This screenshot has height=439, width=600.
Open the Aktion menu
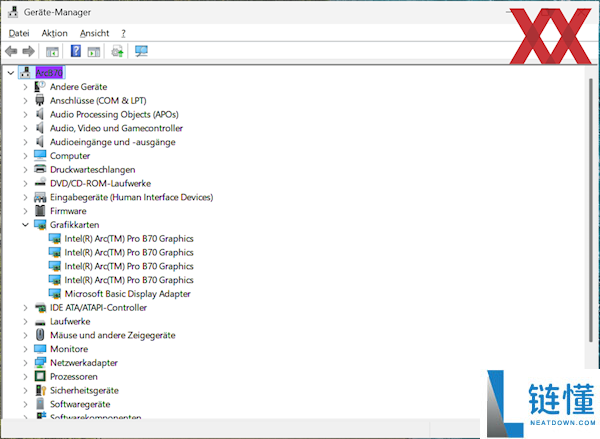pos(55,33)
